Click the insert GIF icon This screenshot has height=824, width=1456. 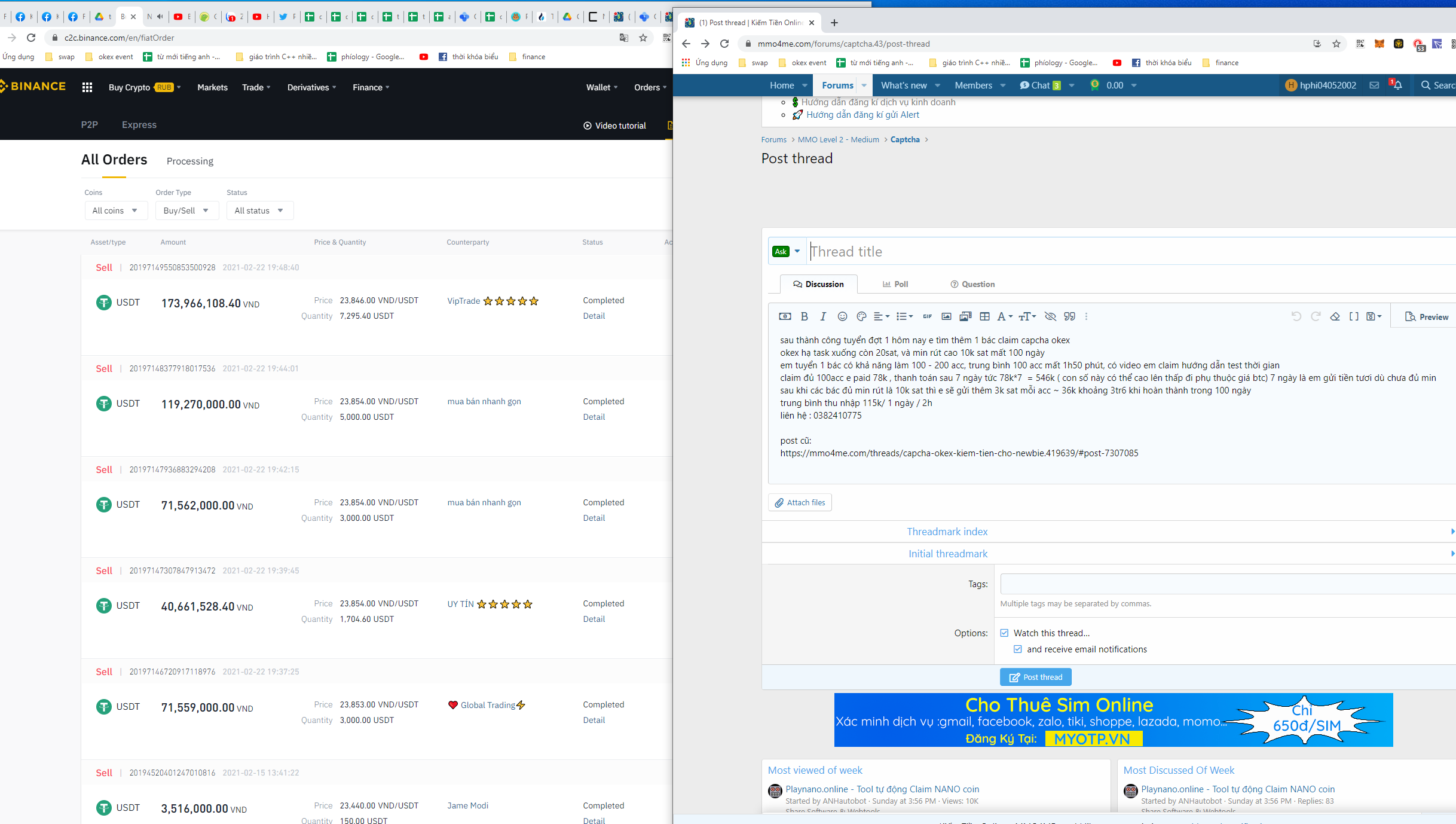(x=927, y=316)
